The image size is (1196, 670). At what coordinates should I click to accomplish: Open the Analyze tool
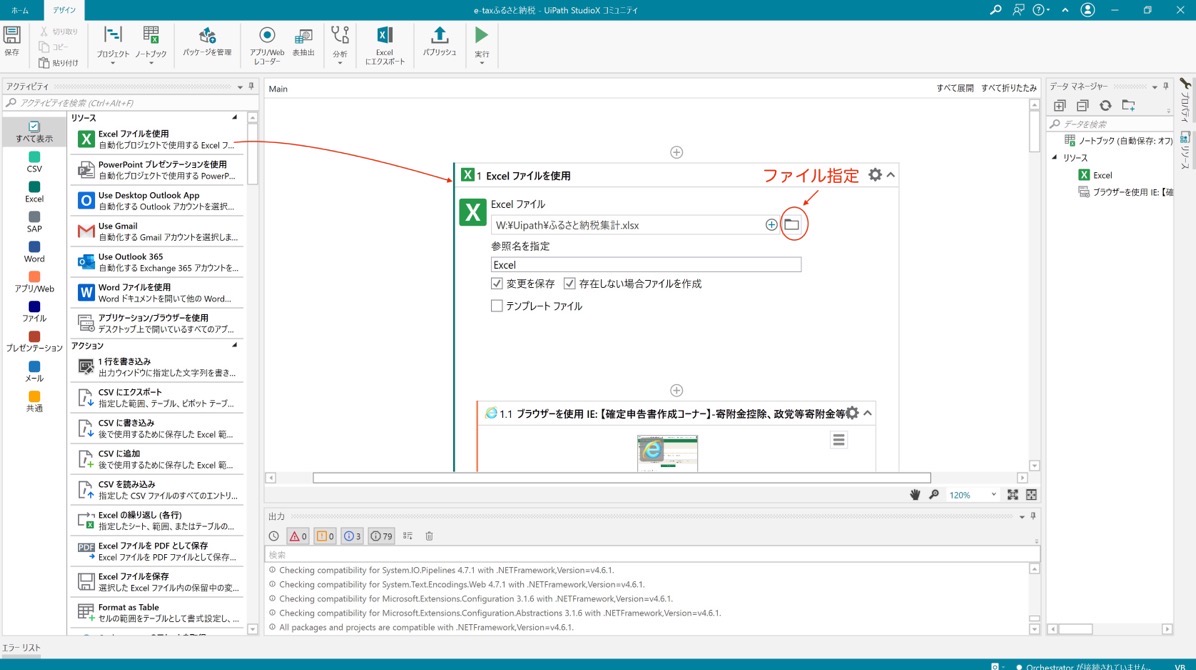(339, 44)
